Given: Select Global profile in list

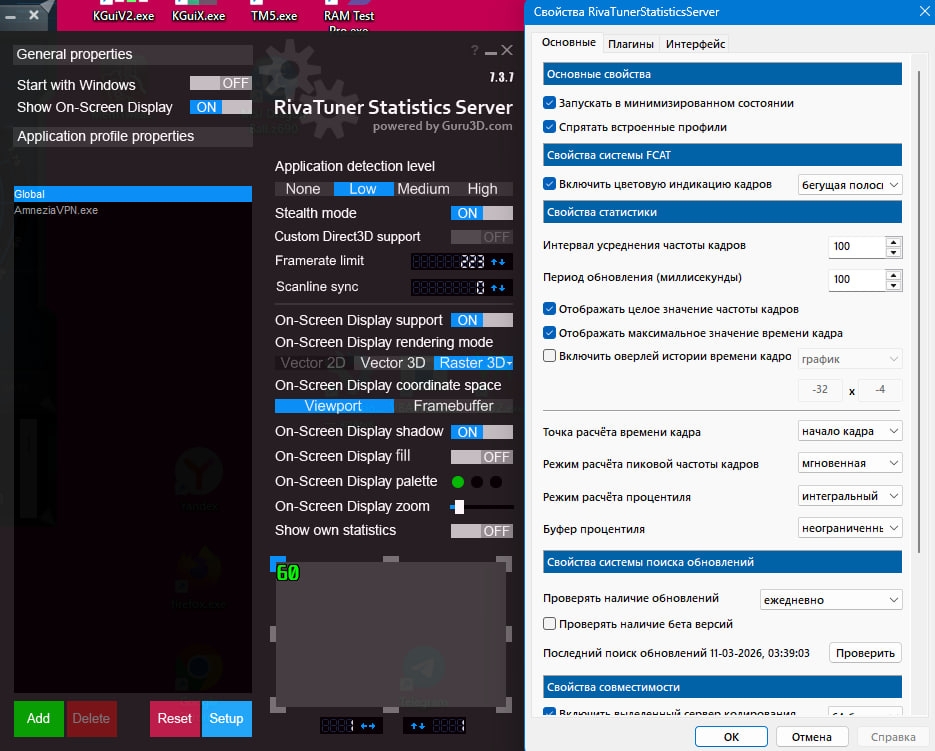Looking at the screenshot, I should click(x=132, y=194).
